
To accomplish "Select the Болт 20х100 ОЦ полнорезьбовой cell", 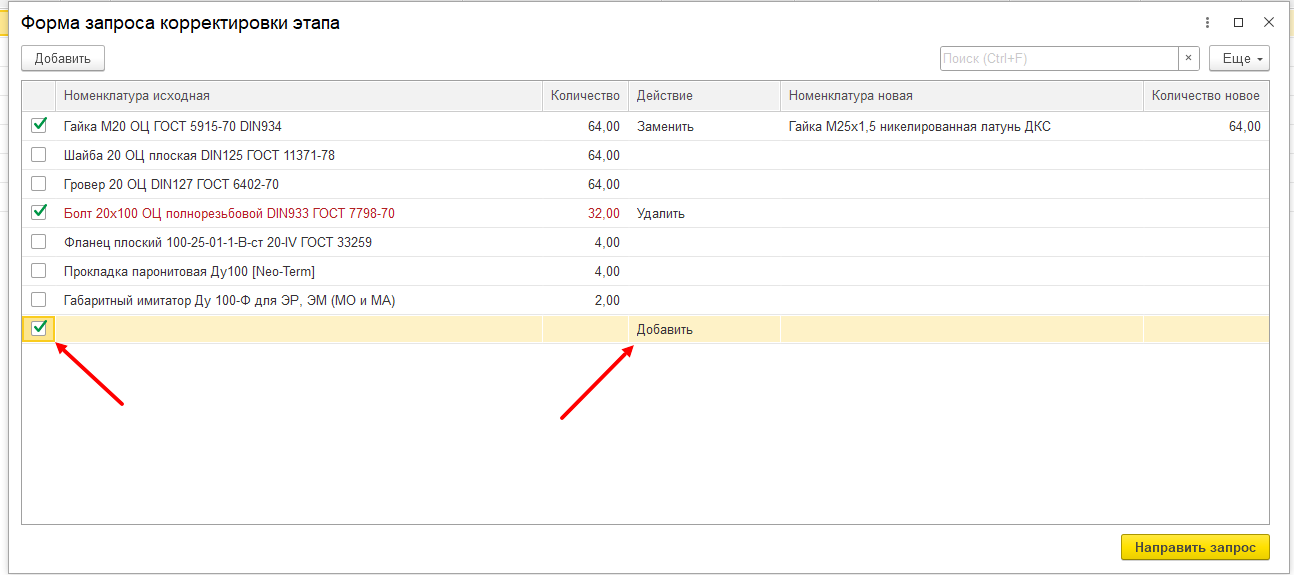I will point(299,213).
